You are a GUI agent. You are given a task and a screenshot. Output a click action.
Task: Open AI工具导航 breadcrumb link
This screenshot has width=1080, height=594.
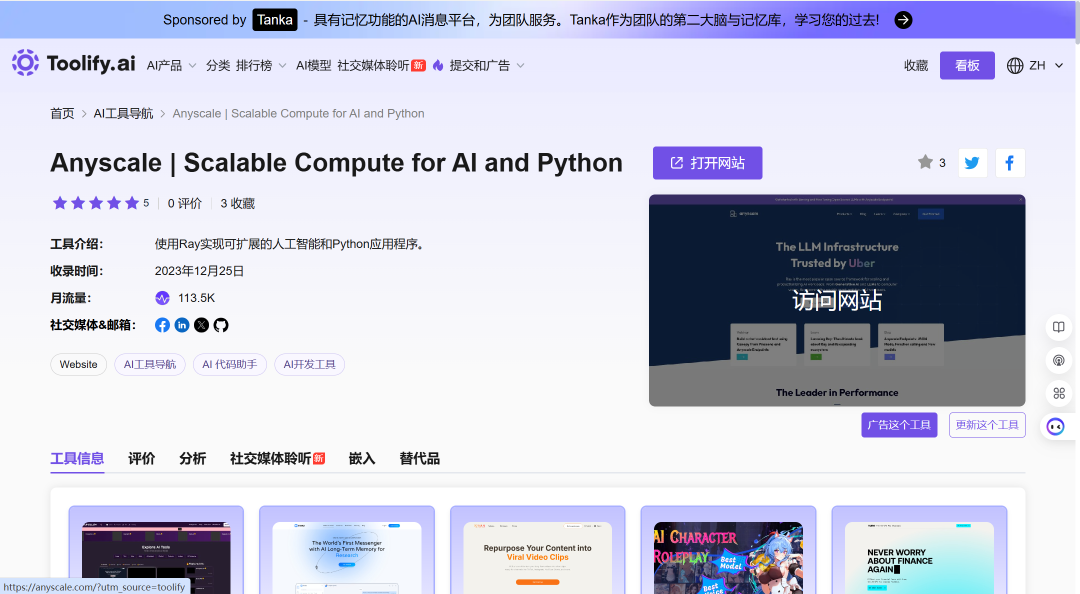click(123, 114)
